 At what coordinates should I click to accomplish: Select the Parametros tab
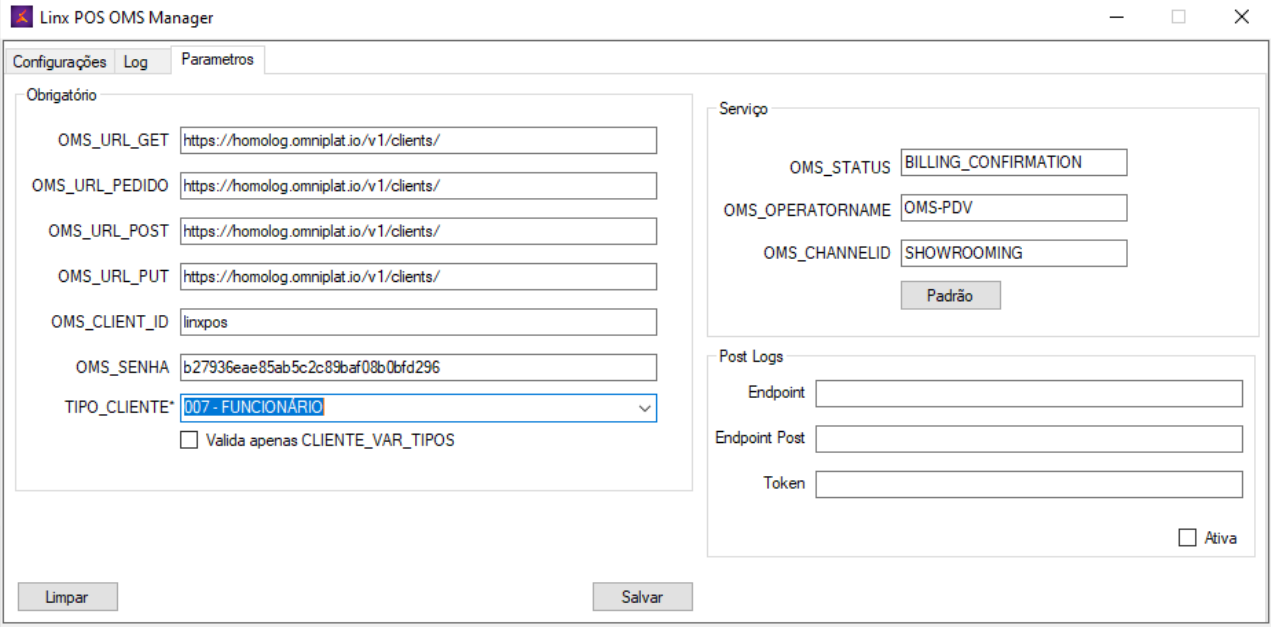(x=217, y=60)
